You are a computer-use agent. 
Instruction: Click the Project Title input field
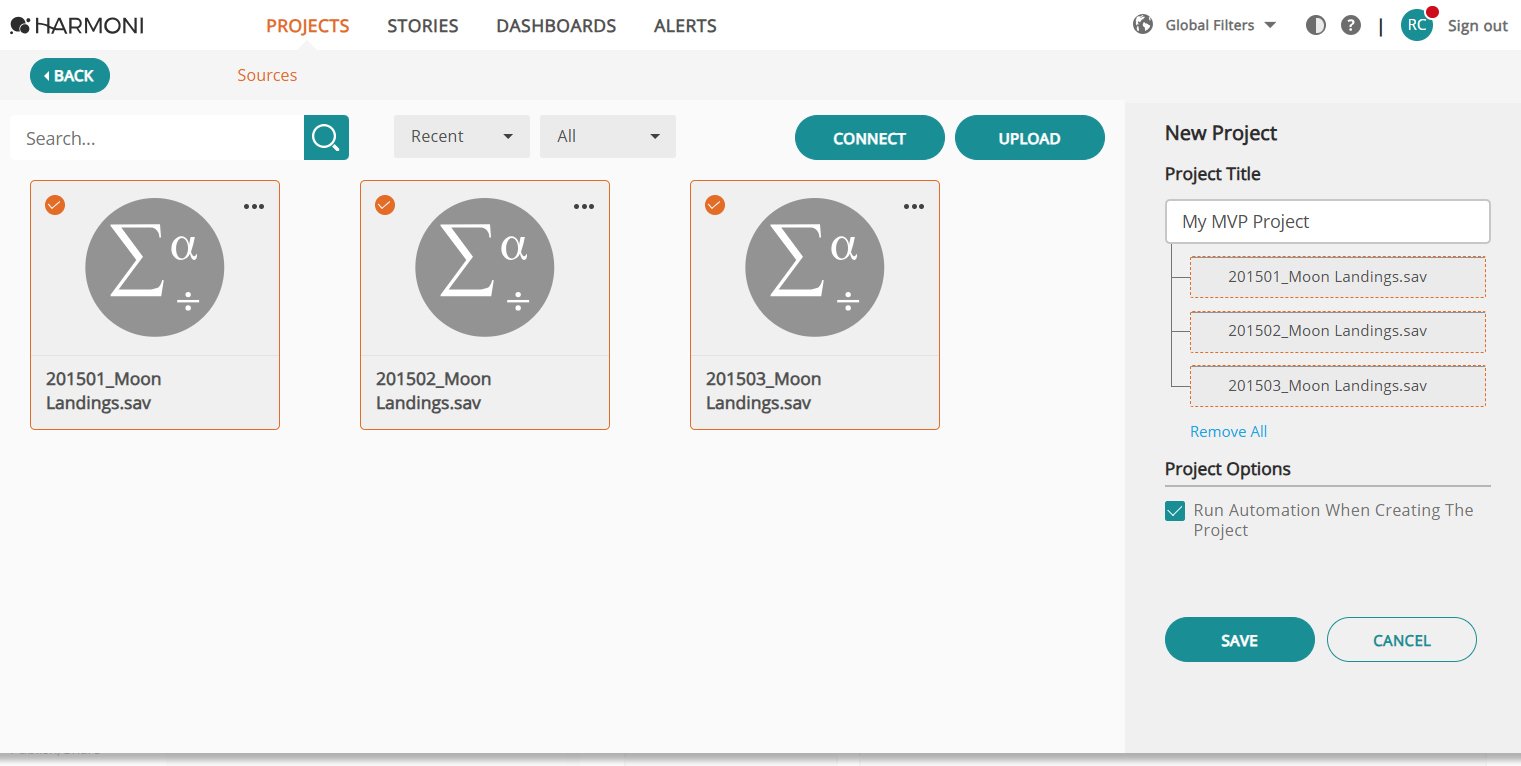(1328, 222)
